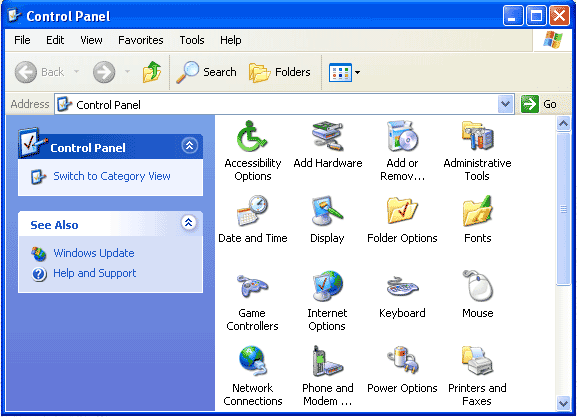The width and height of the screenshot is (577, 417).
Task: Open the Address bar dropdown arrow
Action: (x=506, y=104)
